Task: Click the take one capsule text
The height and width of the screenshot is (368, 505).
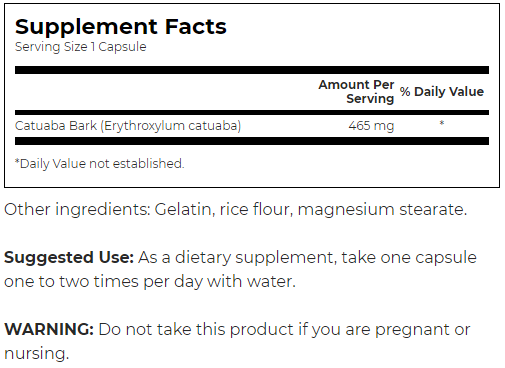Action: [x=409, y=258]
